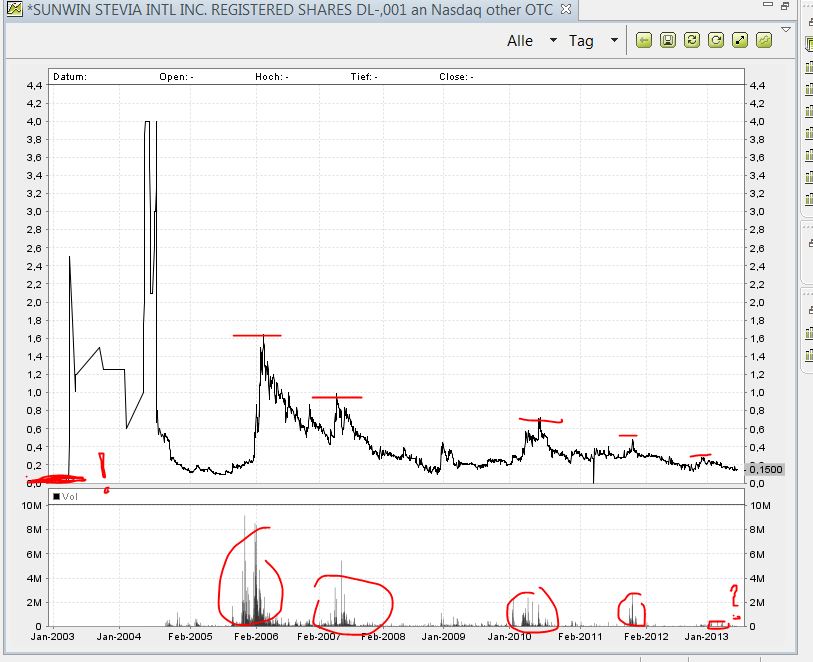Click the Jan-2010 date axis label

click(509, 637)
